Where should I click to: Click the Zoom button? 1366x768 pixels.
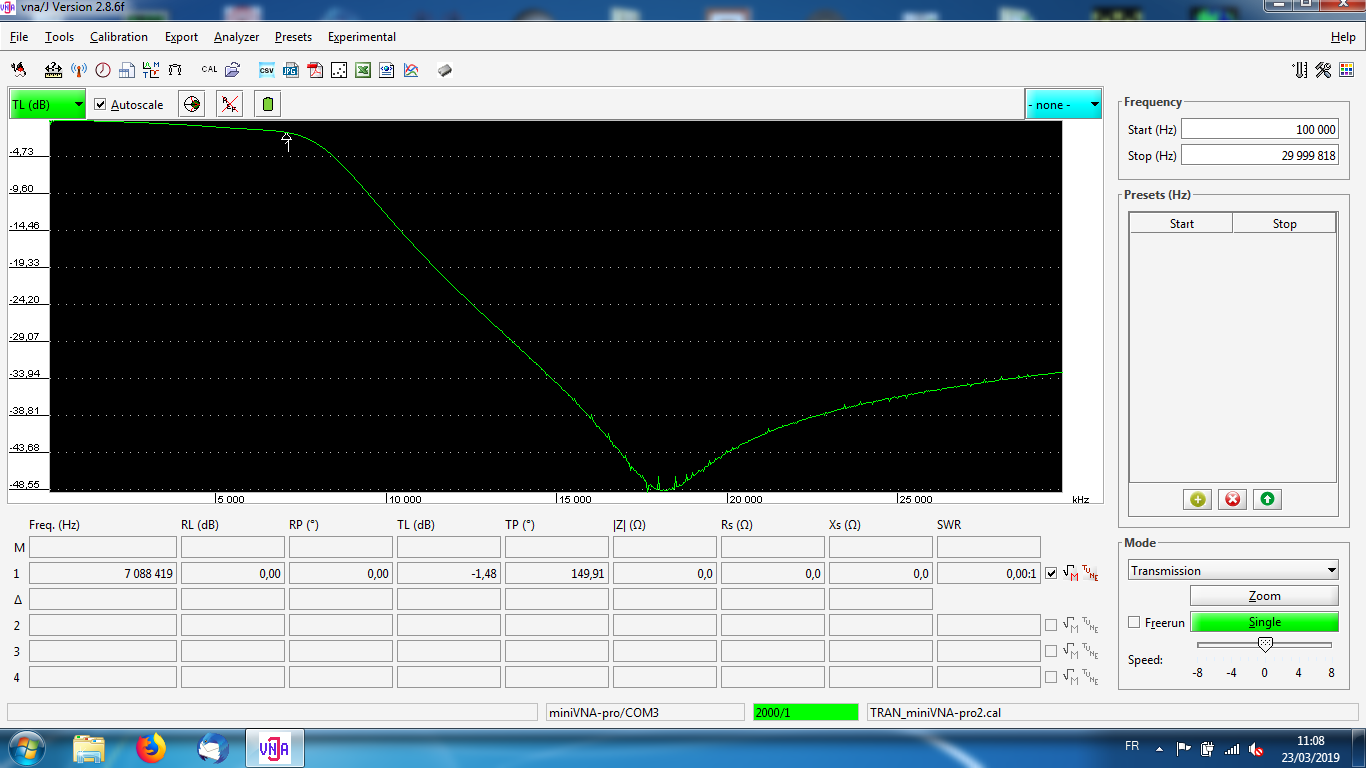tap(1264, 596)
